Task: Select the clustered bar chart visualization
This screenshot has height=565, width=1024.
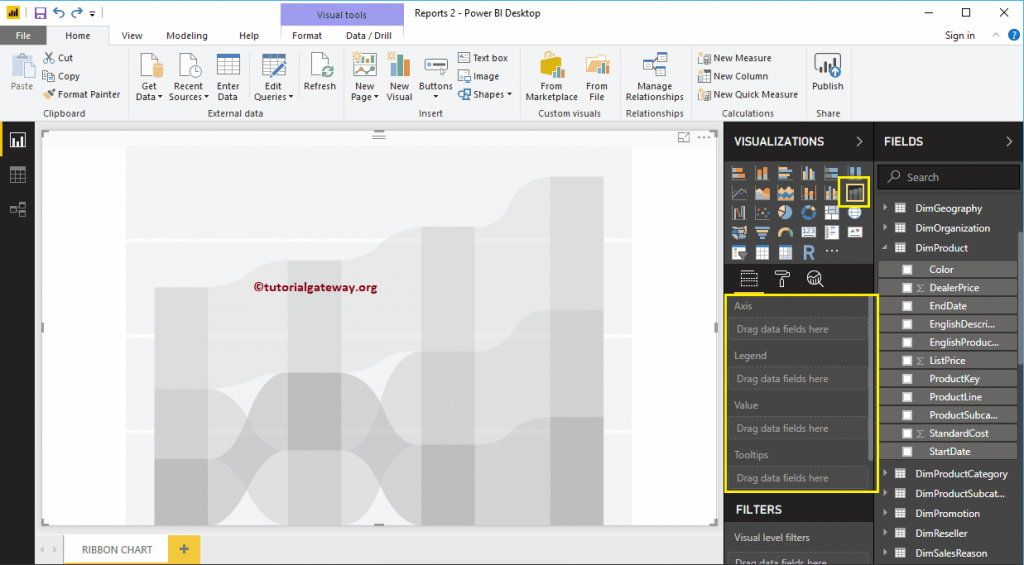Action: point(785,173)
